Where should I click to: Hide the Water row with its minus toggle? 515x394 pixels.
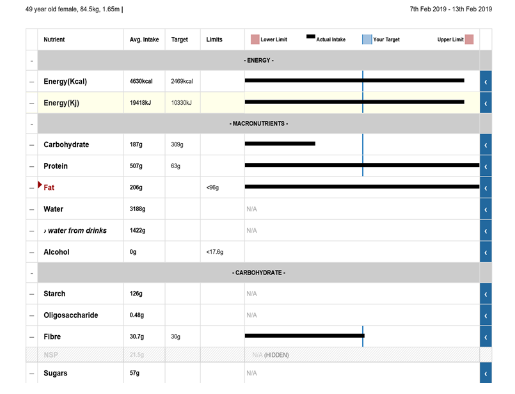[x=32, y=209]
